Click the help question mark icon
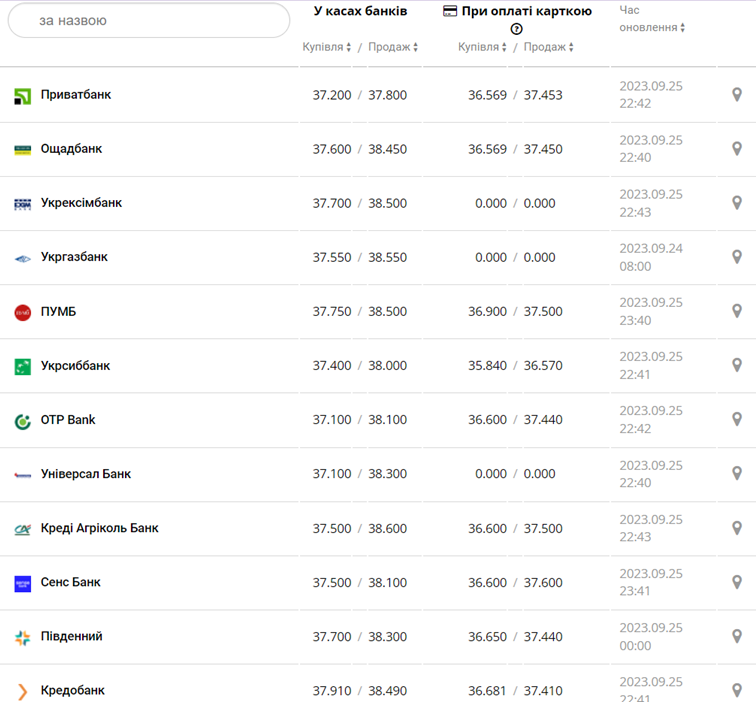 pyautogui.click(x=517, y=29)
